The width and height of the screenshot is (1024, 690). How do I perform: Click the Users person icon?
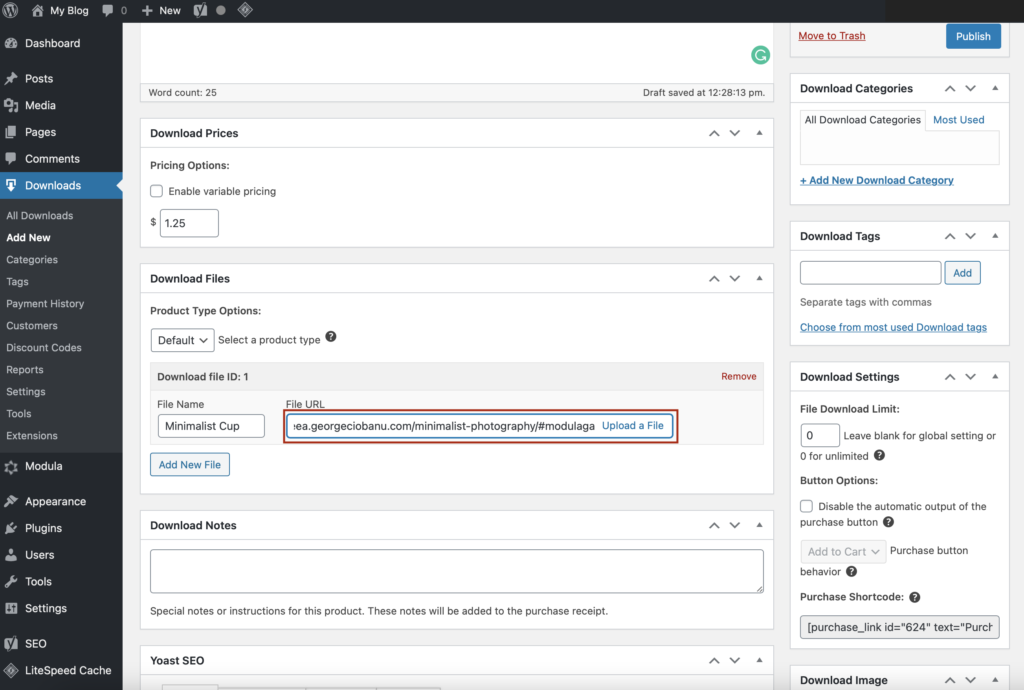point(11,555)
